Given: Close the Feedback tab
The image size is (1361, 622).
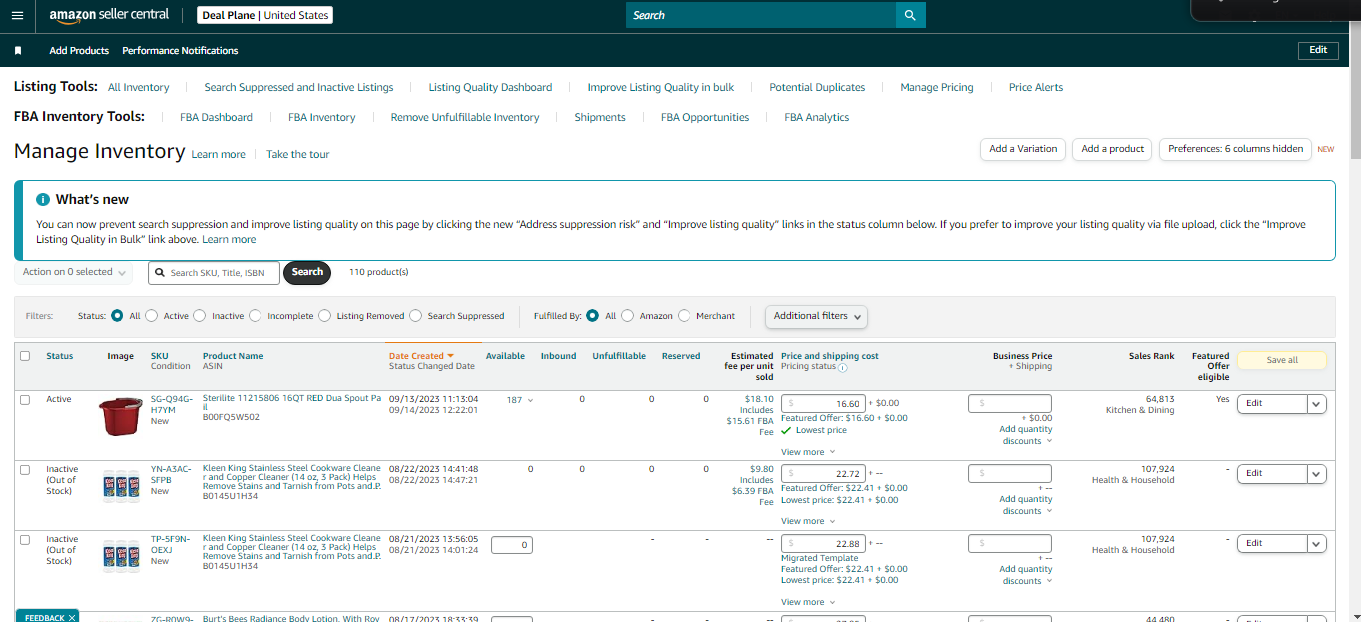Looking at the screenshot, I should (x=72, y=618).
